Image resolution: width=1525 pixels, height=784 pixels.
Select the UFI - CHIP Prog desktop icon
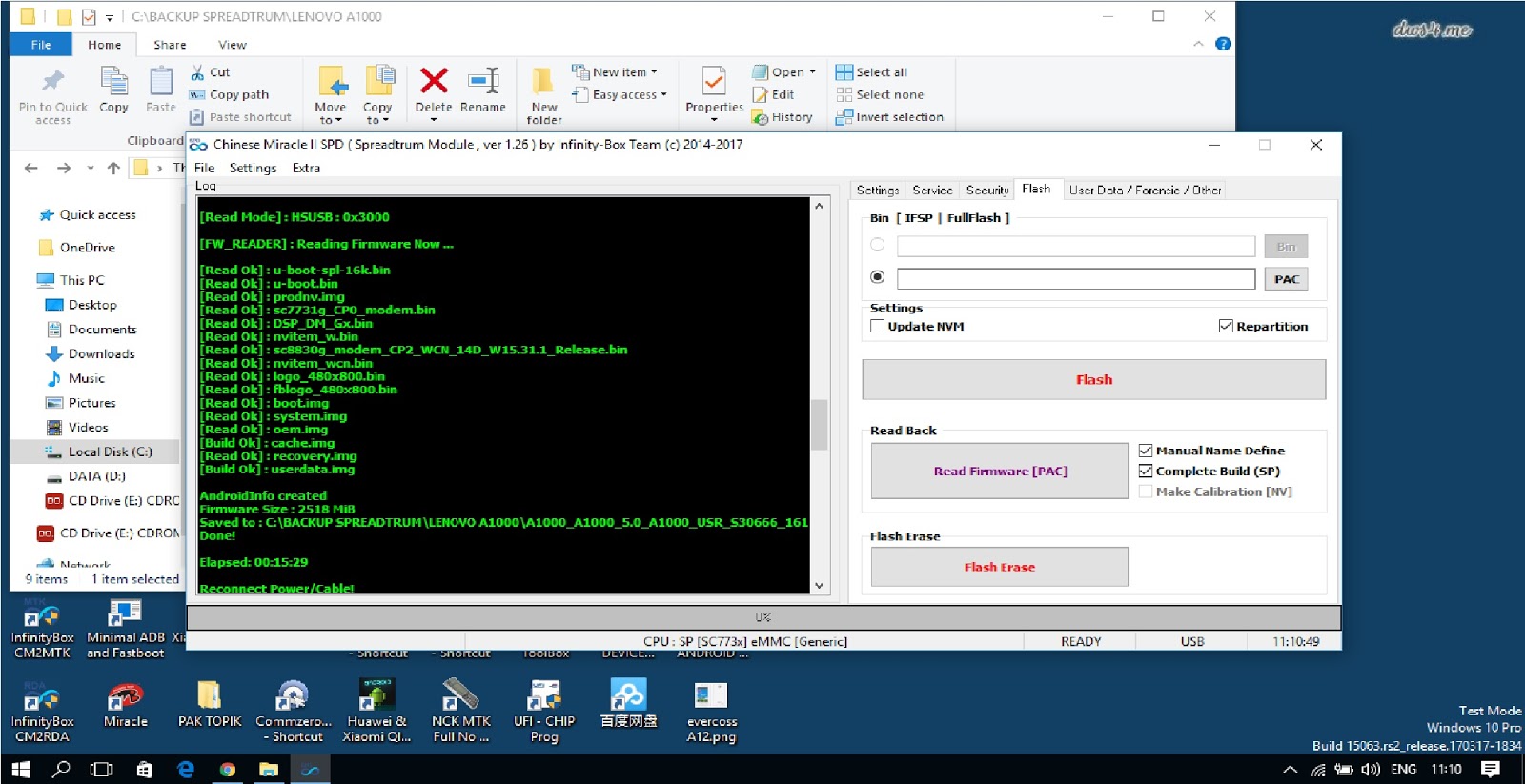[544, 713]
